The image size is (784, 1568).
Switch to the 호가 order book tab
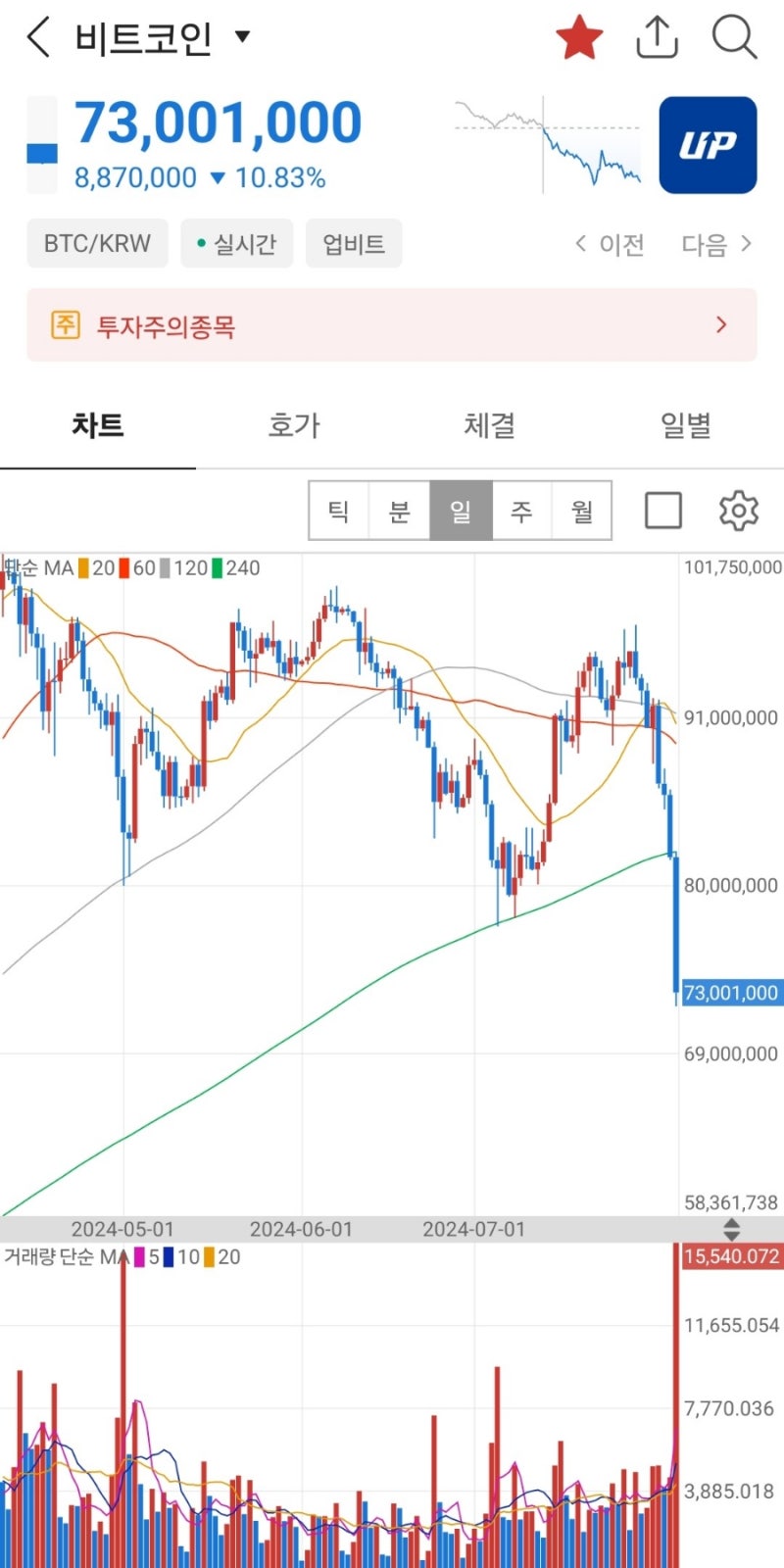[292, 425]
